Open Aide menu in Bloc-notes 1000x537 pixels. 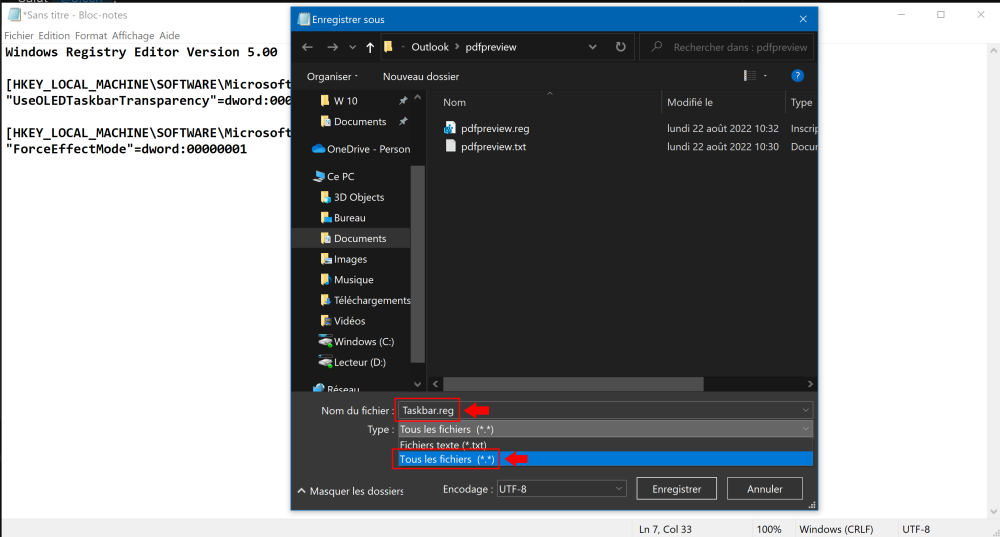coord(169,36)
